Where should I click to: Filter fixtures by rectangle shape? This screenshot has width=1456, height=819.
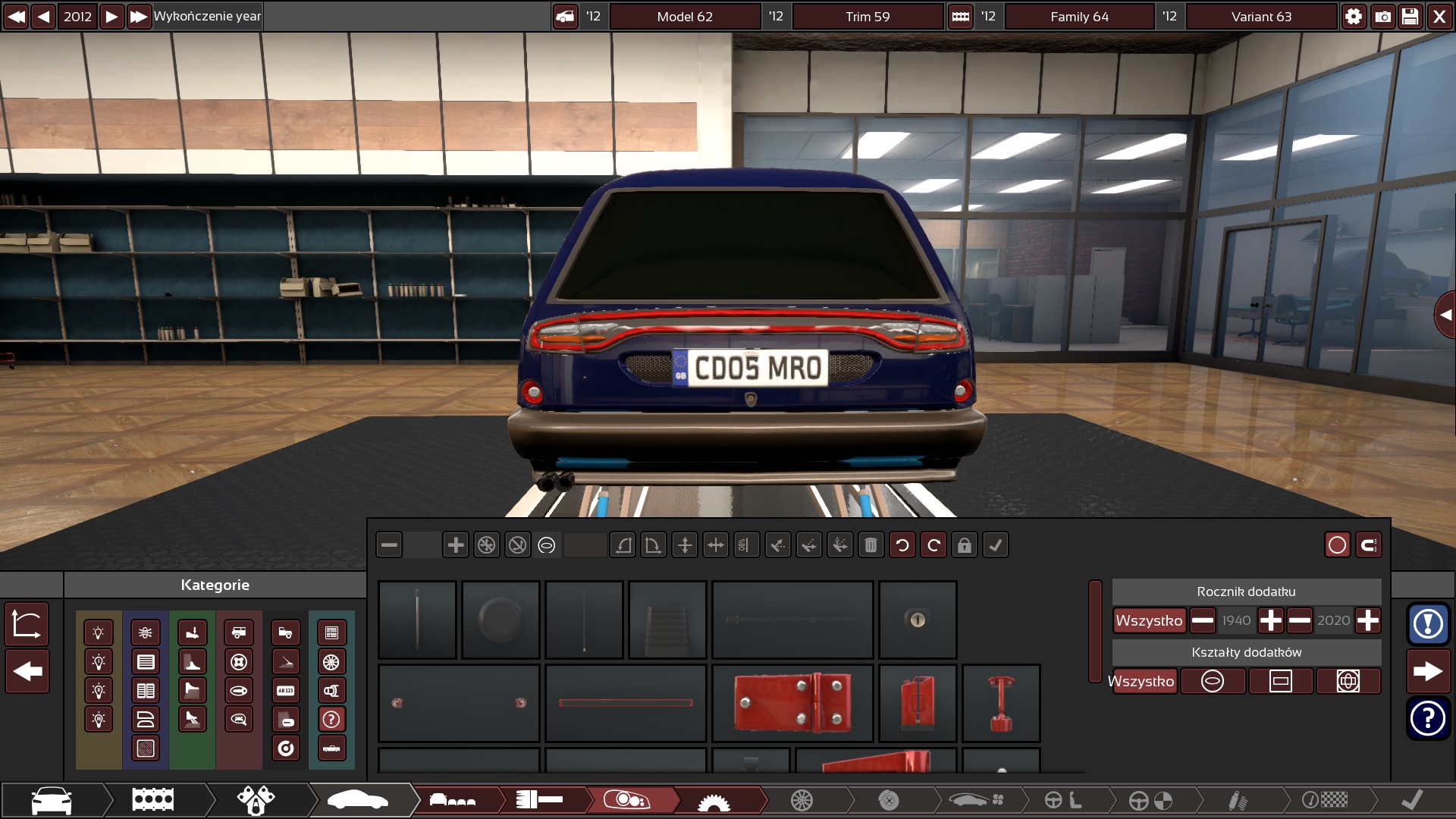[x=1280, y=681]
